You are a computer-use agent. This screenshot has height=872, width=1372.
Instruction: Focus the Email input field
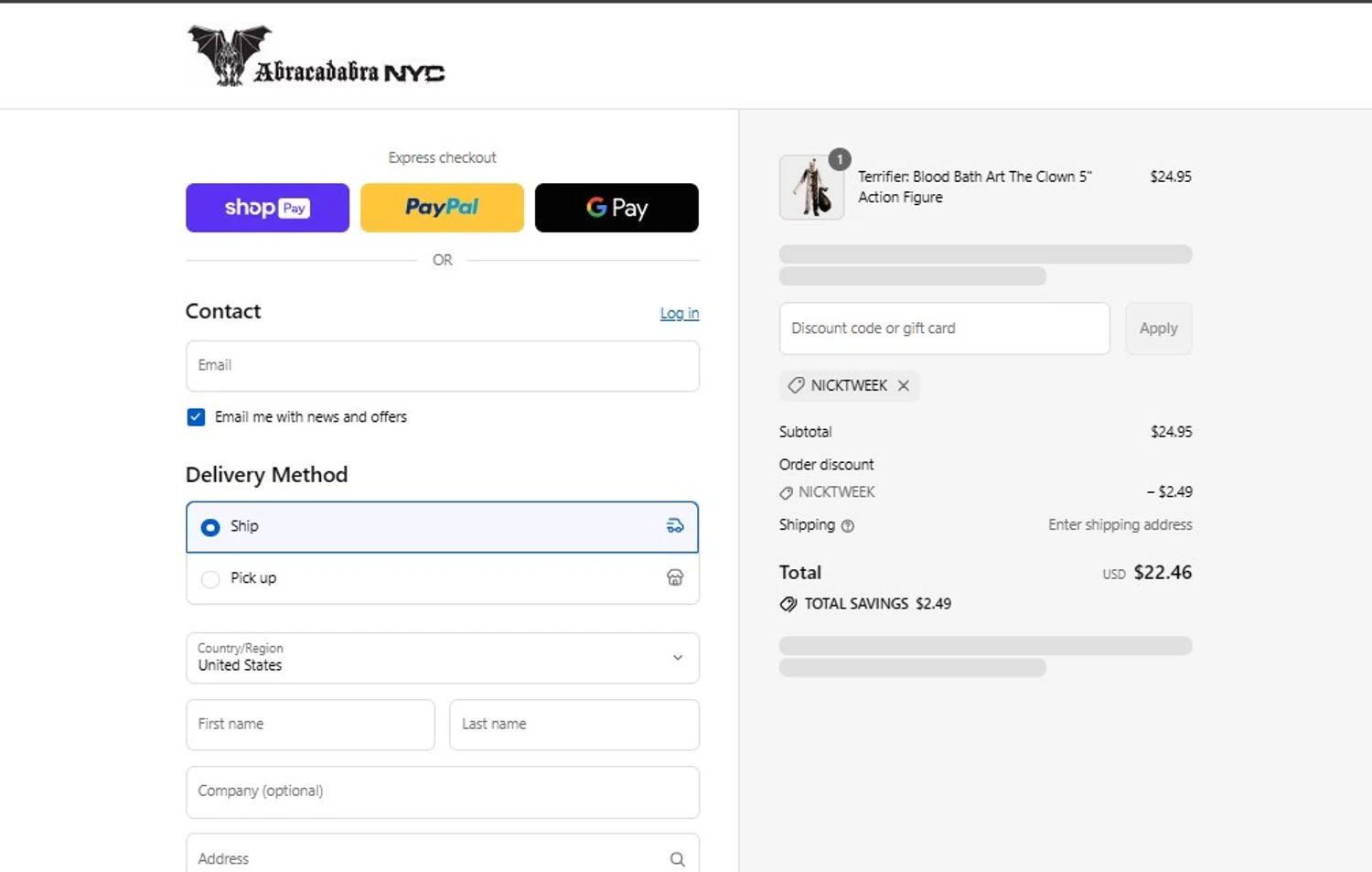click(x=443, y=366)
